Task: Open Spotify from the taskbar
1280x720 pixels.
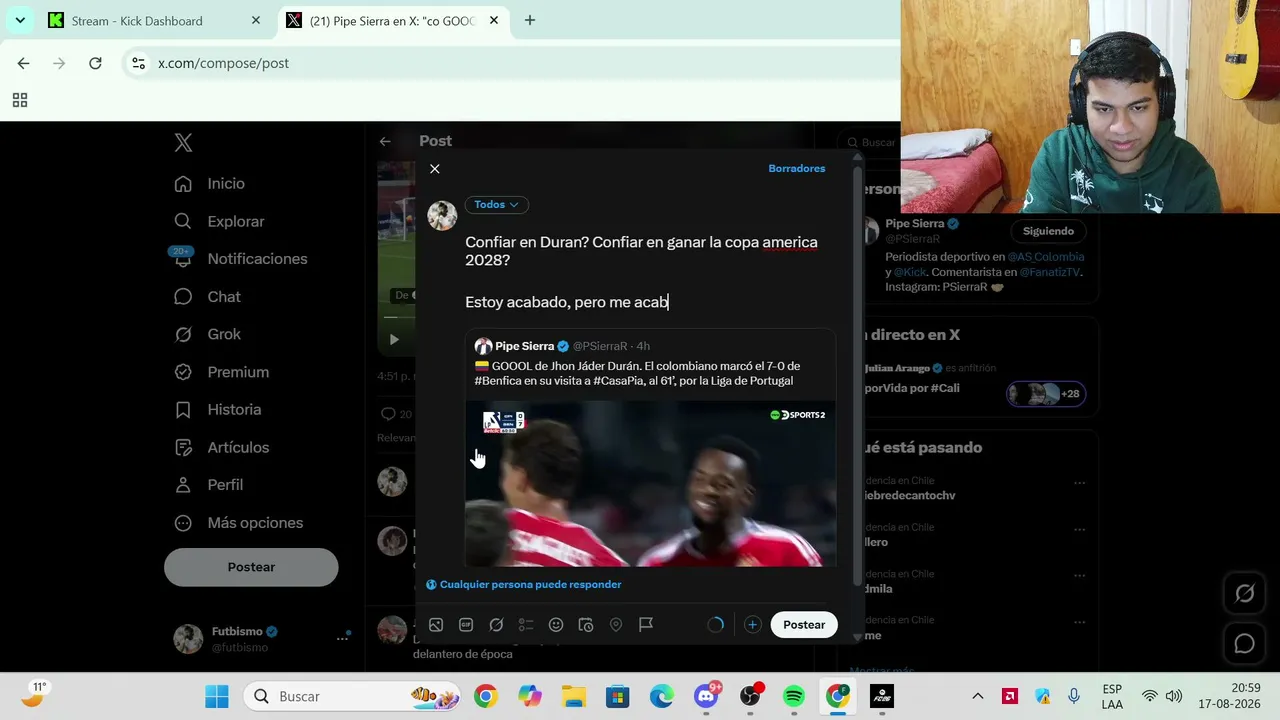Action: [x=794, y=696]
